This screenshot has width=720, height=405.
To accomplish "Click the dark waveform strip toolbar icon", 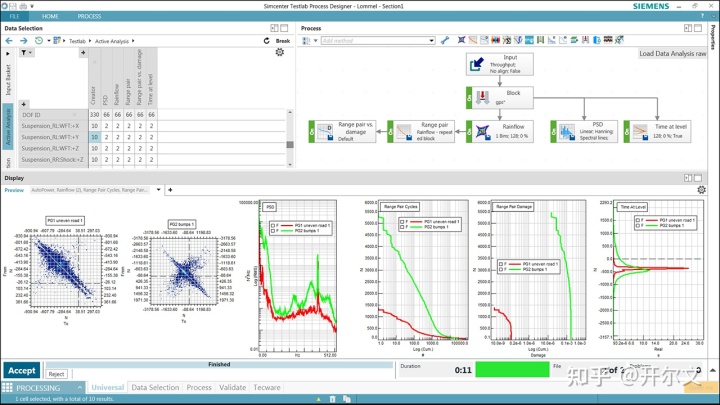I will 608,40.
